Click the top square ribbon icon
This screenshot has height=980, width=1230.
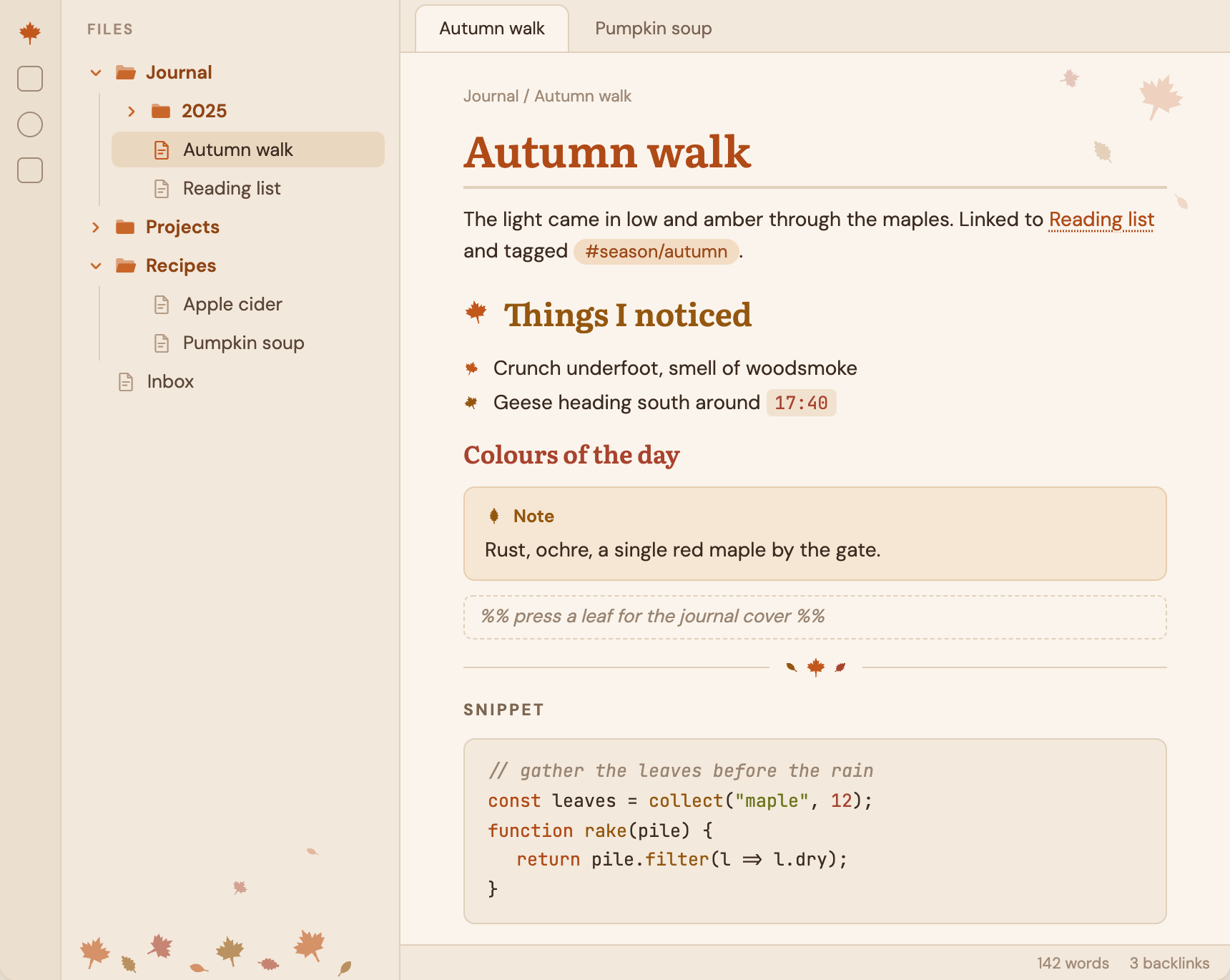(30, 79)
